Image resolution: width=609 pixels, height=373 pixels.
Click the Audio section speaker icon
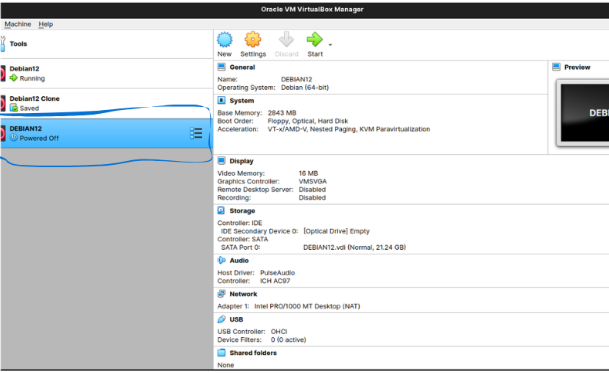(221, 260)
